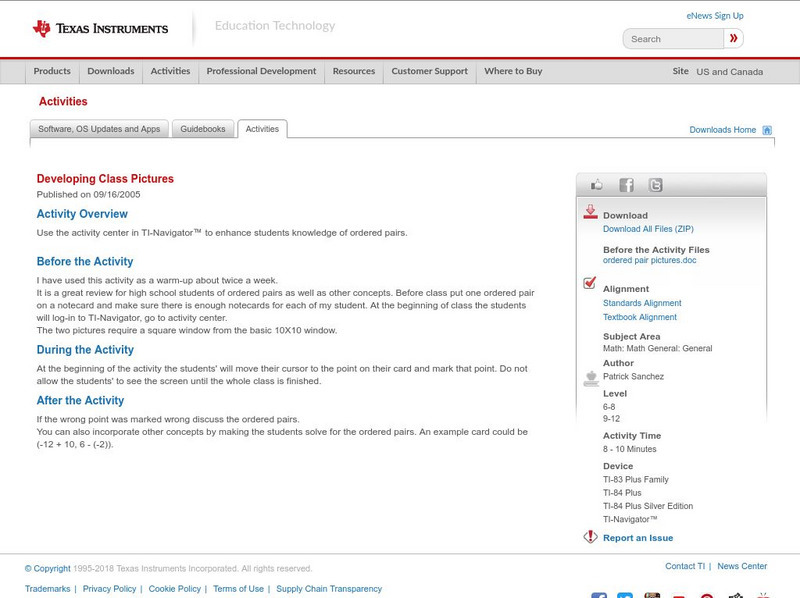
Task: Share the activity on Facebook
Action: (625, 184)
